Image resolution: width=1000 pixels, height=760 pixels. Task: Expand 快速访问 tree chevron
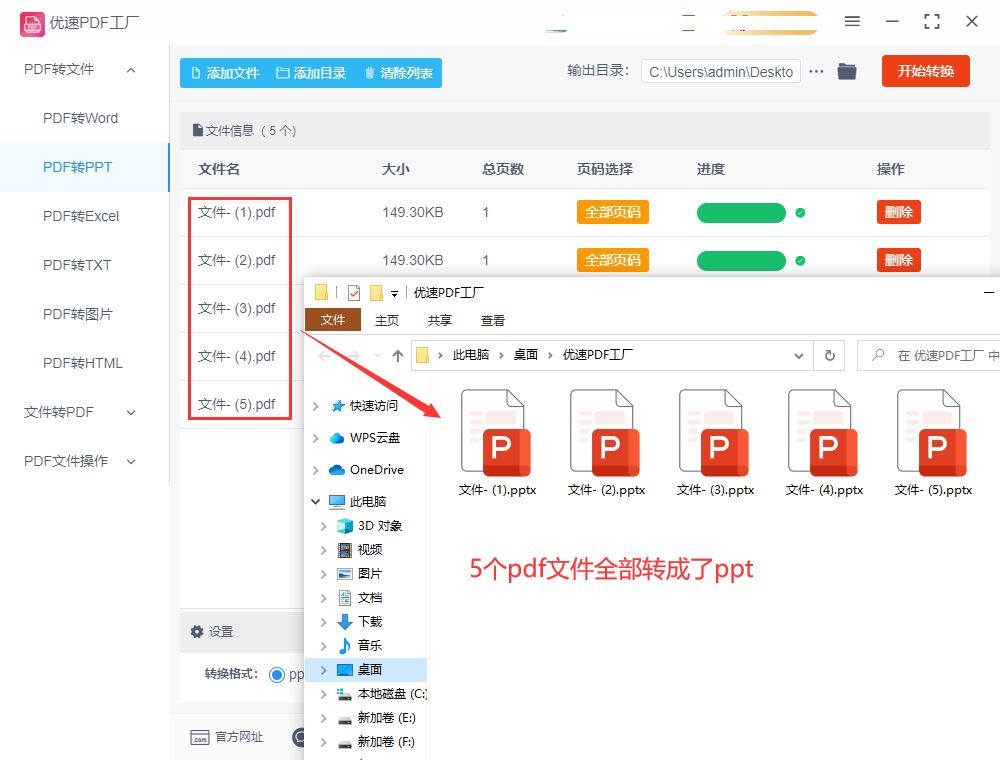[x=316, y=406]
